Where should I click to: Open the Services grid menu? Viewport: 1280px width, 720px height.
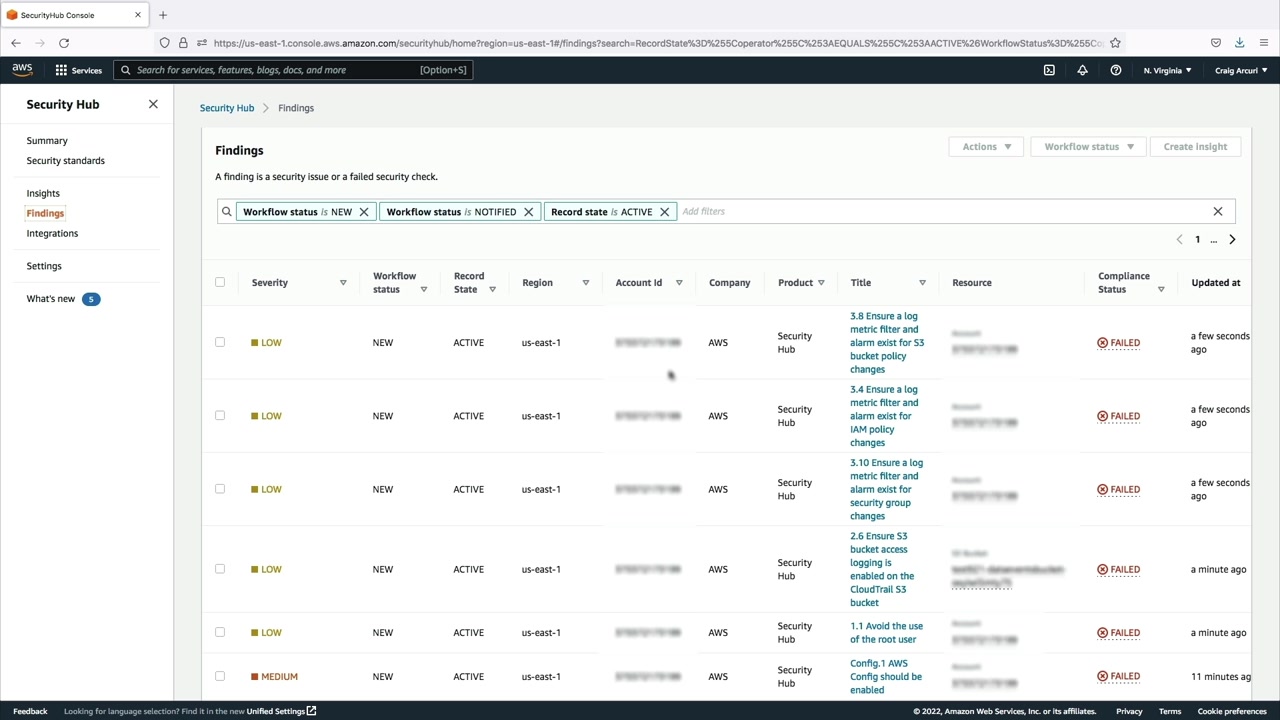click(x=78, y=70)
